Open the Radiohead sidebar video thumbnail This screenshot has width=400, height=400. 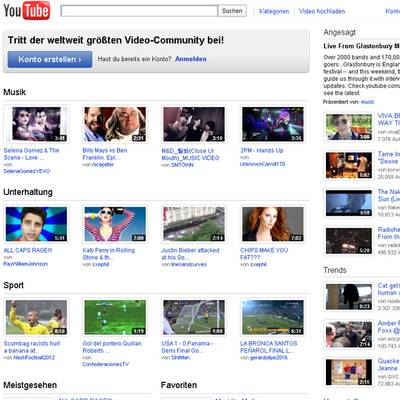tap(349, 241)
